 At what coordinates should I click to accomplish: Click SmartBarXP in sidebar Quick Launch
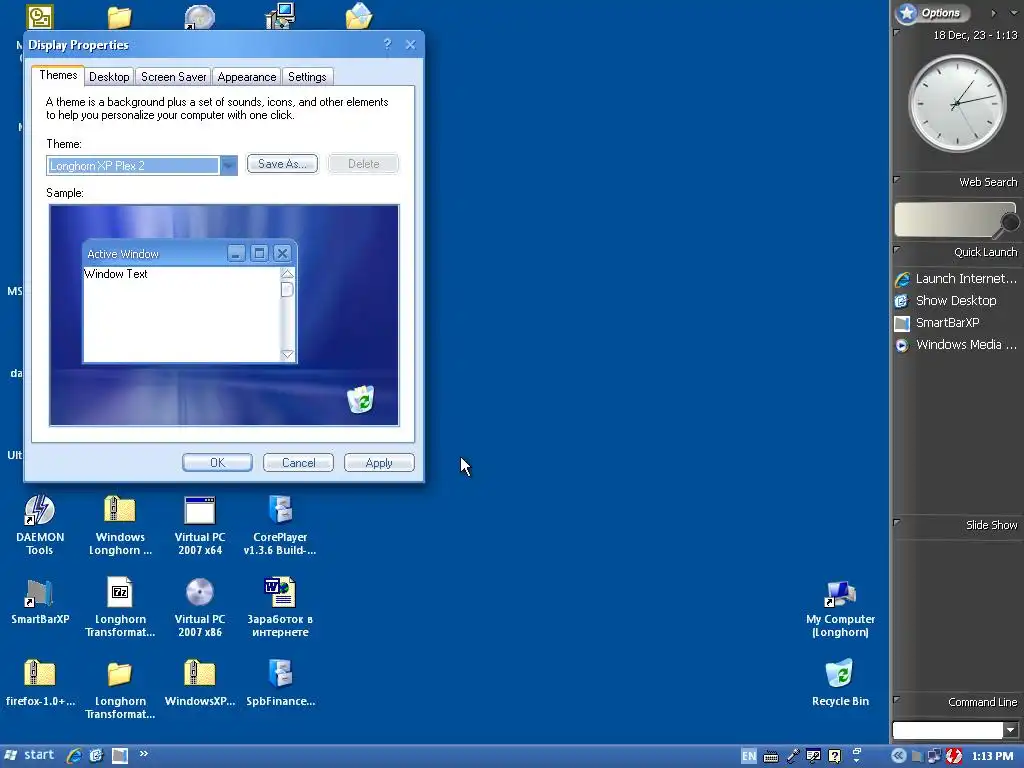pos(937,323)
